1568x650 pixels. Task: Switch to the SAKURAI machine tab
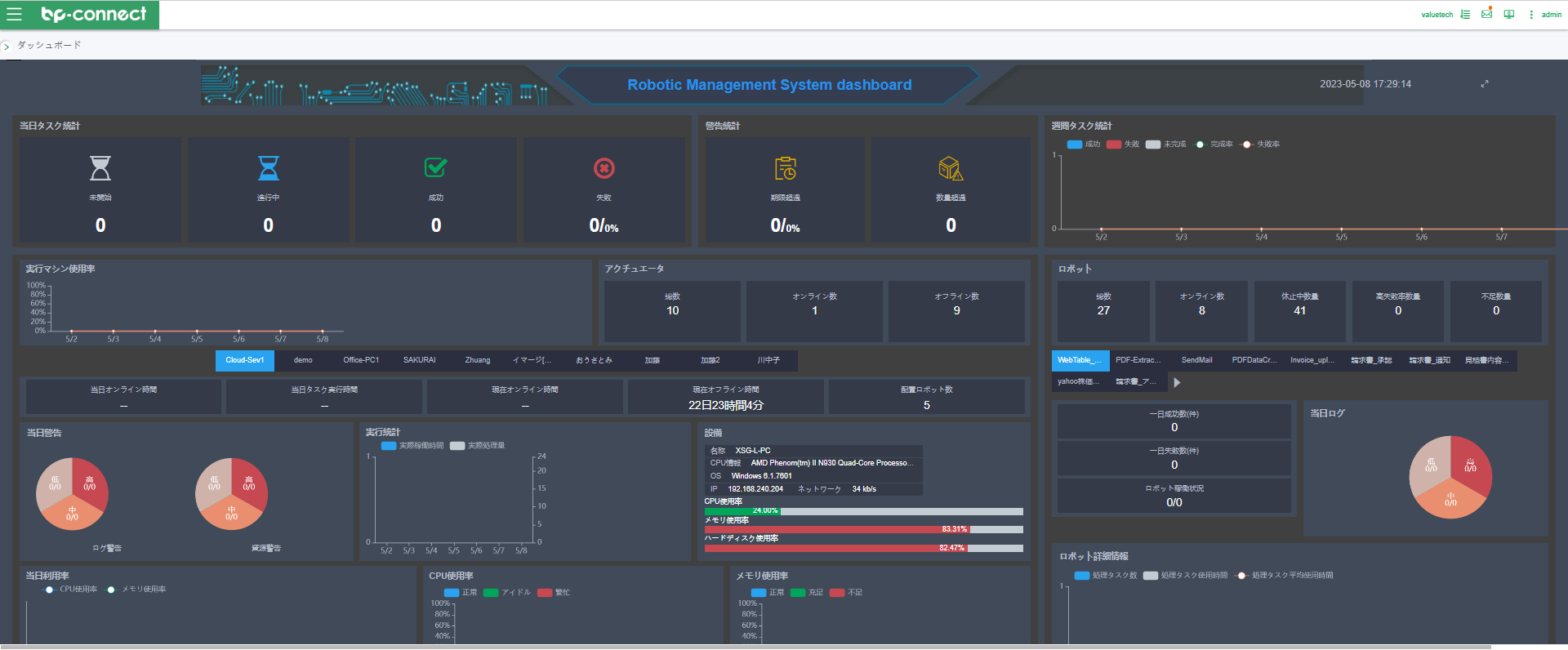[x=419, y=360]
